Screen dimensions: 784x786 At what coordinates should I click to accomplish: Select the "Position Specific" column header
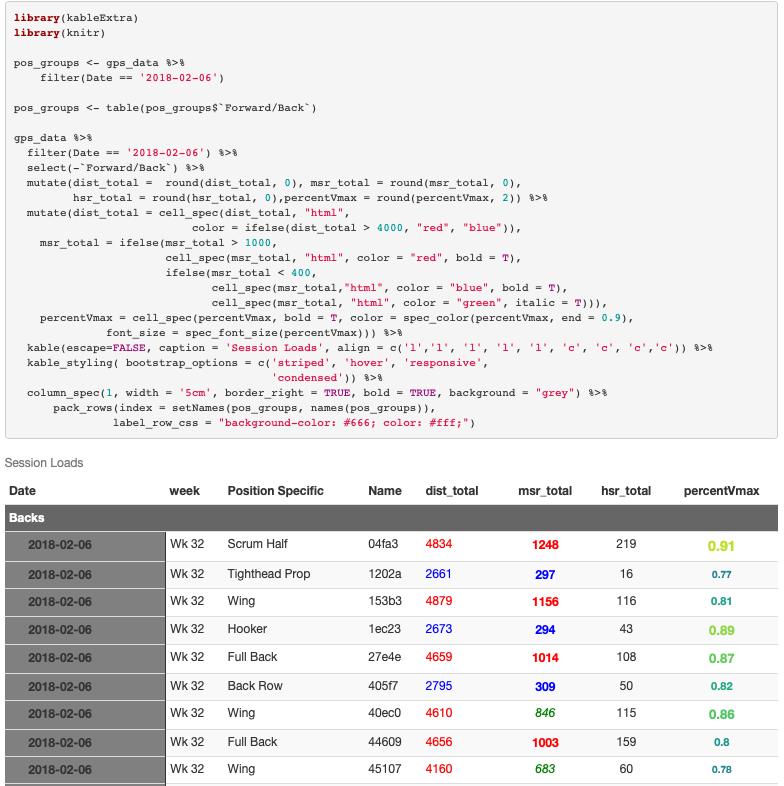coord(275,491)
